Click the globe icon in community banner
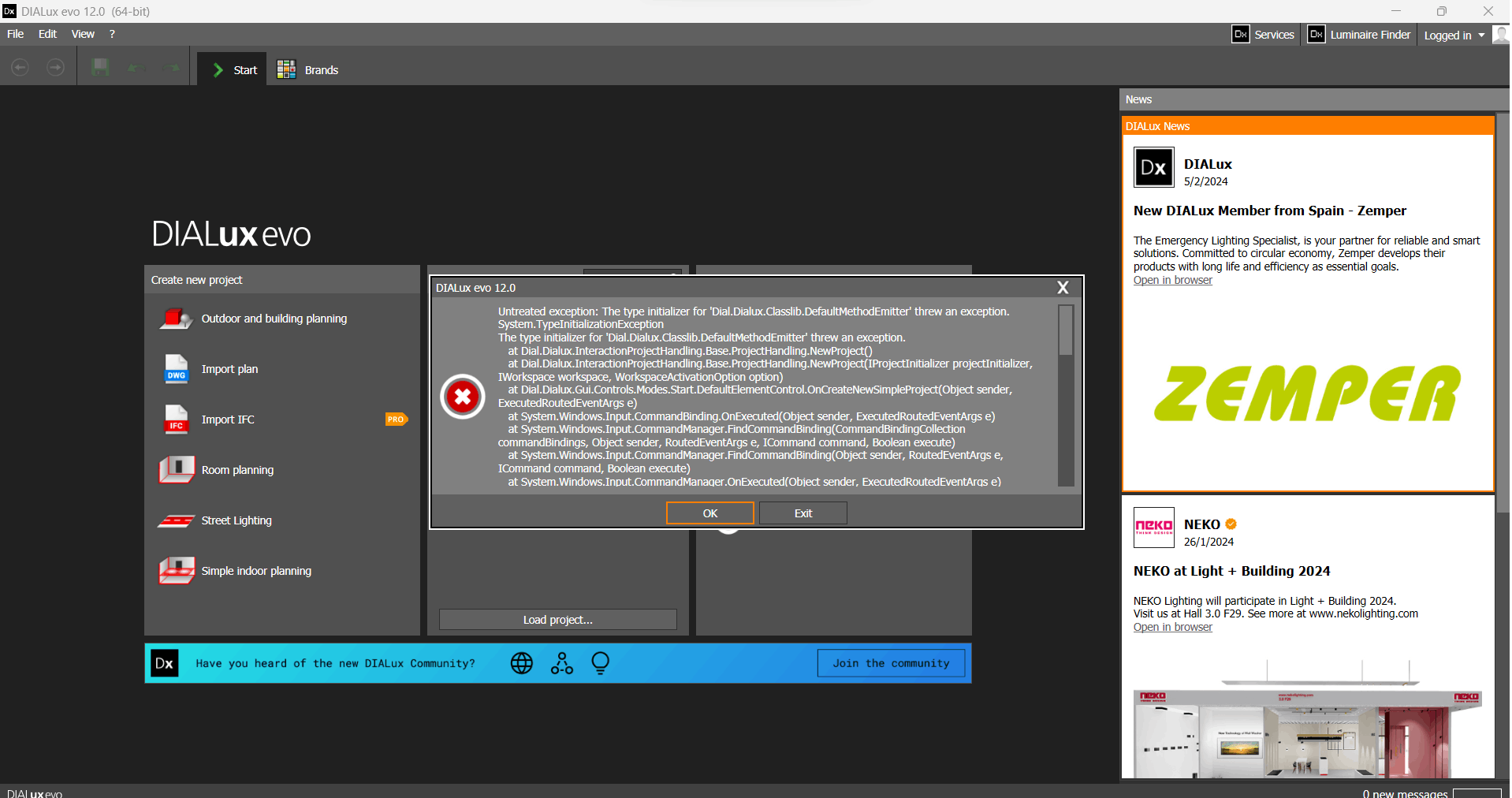1512x798 pixels. (x=522, y=663)
